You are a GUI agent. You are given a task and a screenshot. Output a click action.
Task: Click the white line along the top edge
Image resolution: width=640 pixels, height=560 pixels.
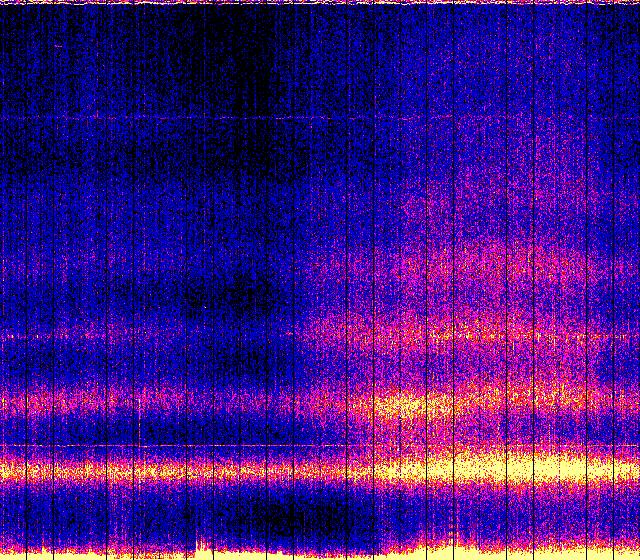pyautogui.click(x=320, y=3)
